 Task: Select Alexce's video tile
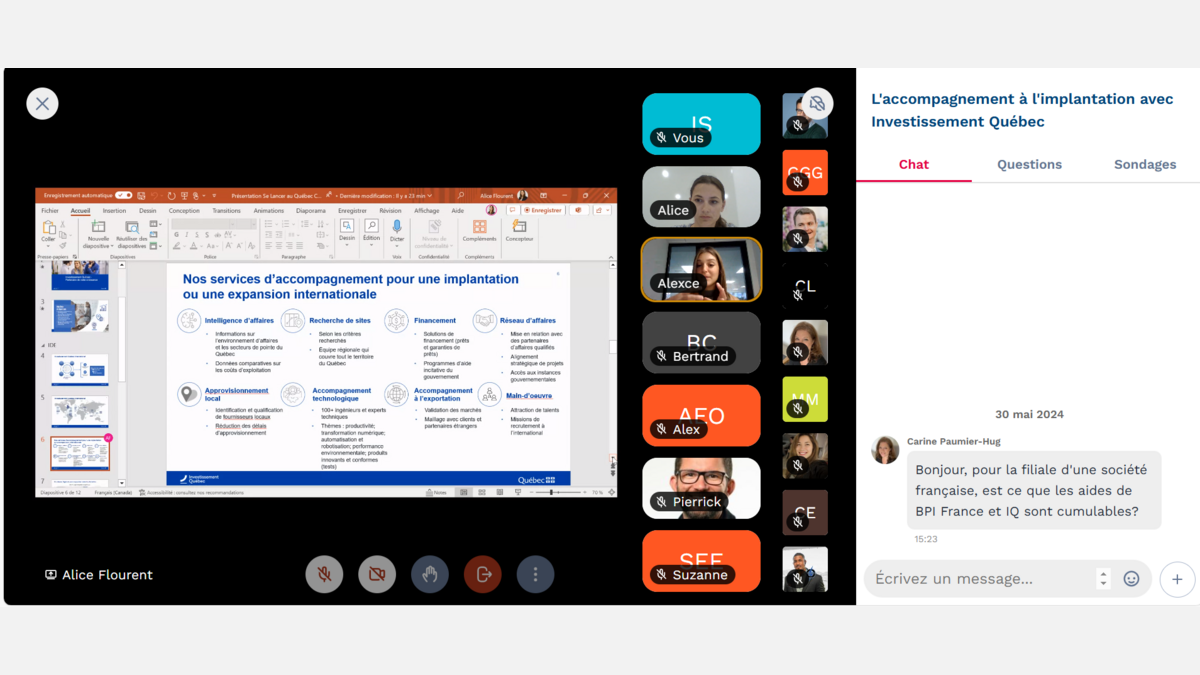[701, 269]
